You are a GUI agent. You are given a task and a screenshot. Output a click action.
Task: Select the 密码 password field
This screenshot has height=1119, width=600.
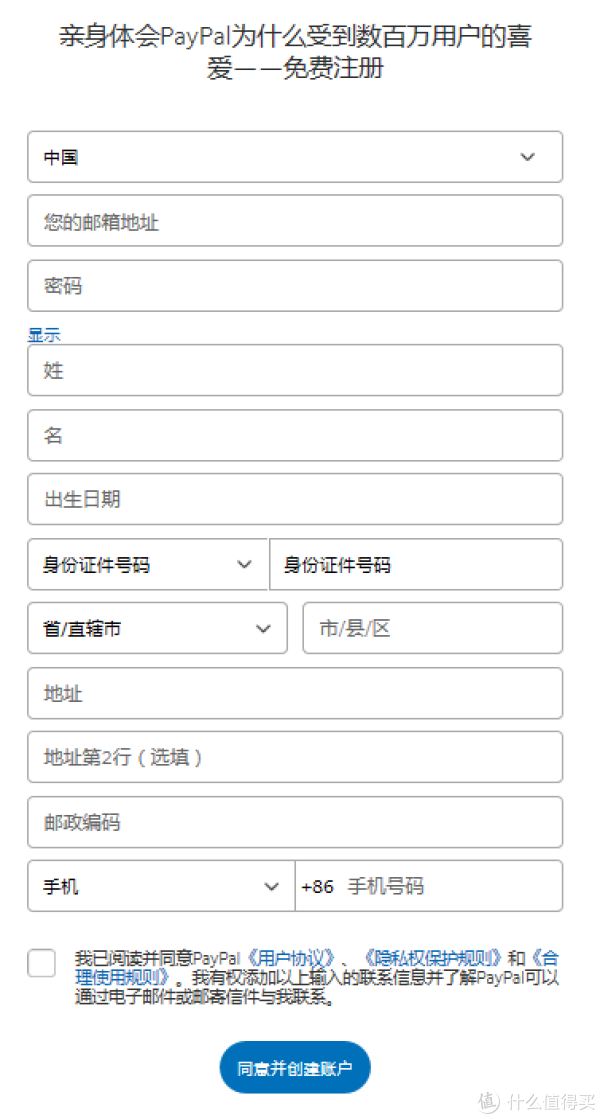pos(295,285)
